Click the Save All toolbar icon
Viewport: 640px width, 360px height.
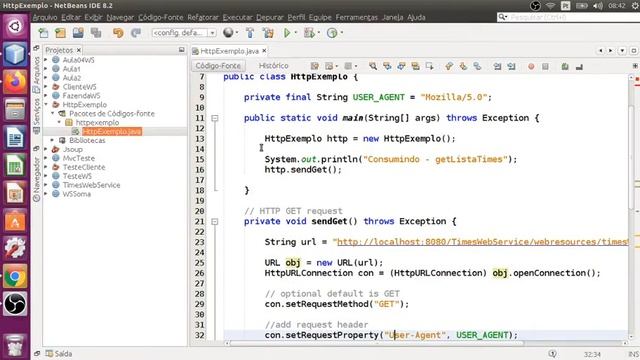pos(96,33)
